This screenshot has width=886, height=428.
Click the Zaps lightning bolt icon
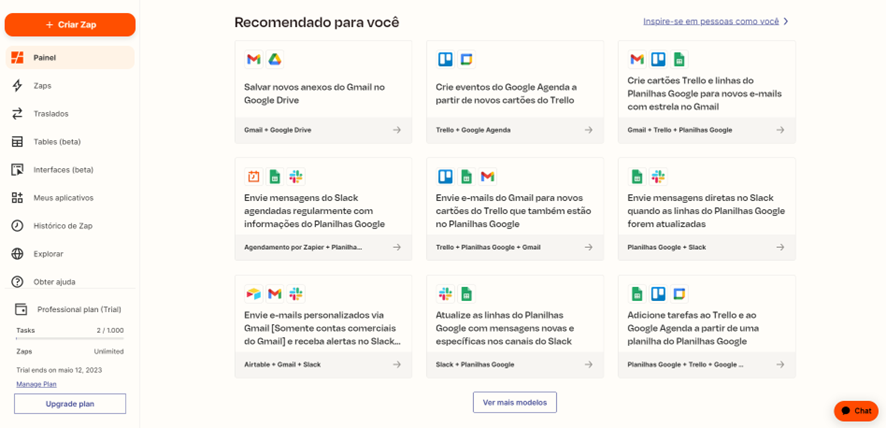click(17, 86)
